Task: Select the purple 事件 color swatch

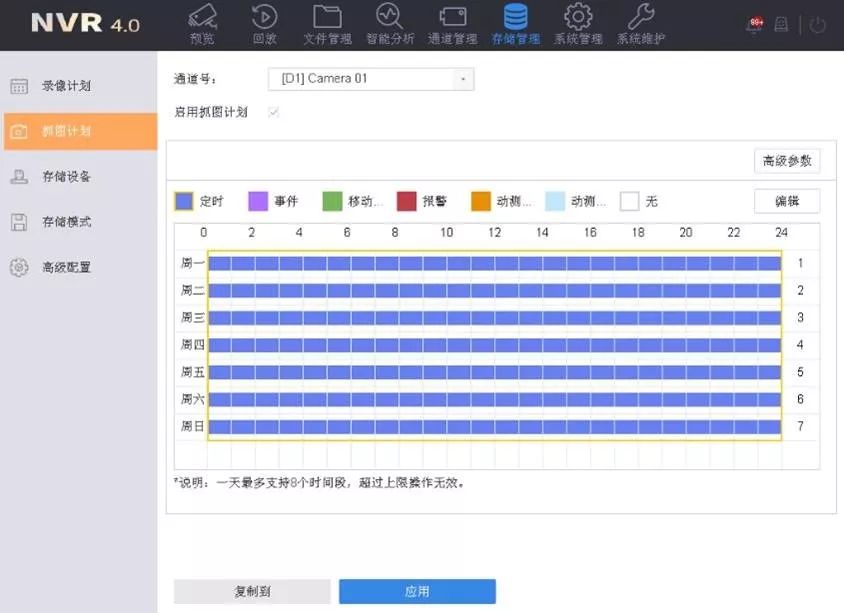Action: tap(258, 201)
